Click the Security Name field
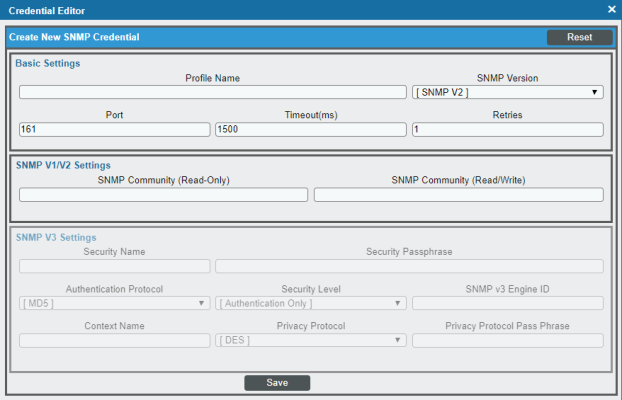Image resolution: width=622 pixels, height=400 pixels. [x=115, y=266]
